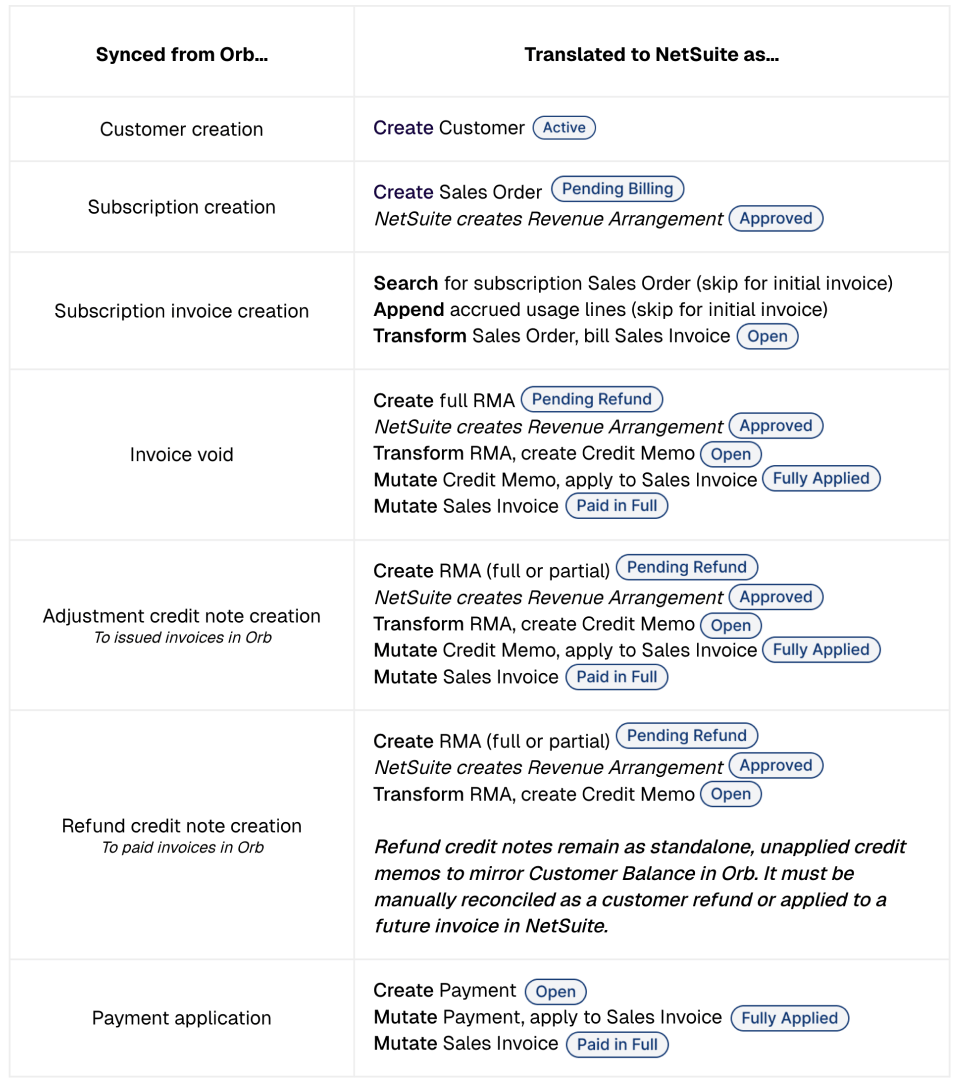Click Paid in Full badge in Invoice void row

tap(616, 505)
